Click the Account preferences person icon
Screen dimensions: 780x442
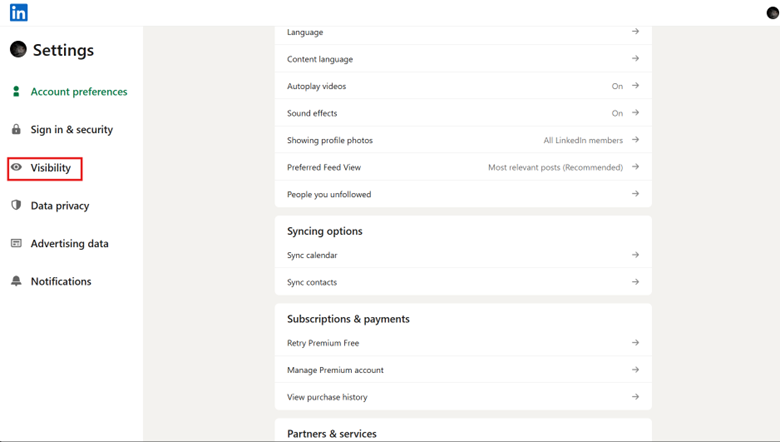point(16,91)
